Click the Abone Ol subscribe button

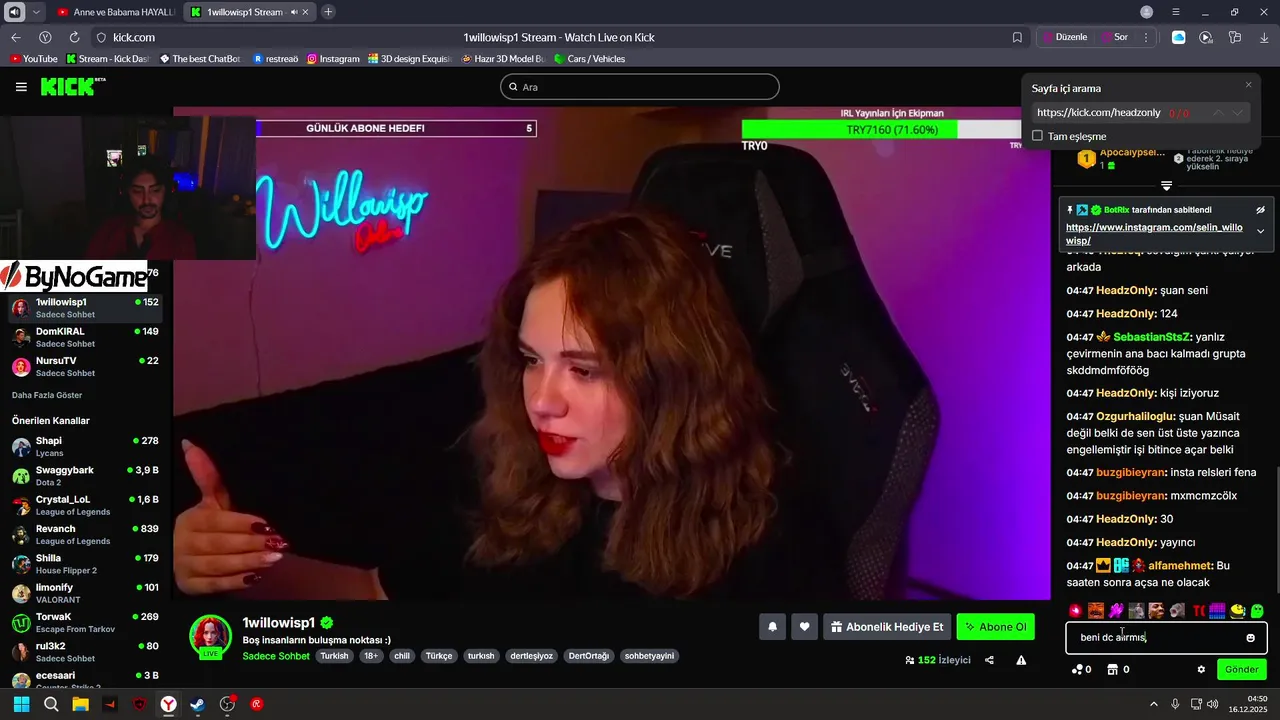click(x=995, y=627)
